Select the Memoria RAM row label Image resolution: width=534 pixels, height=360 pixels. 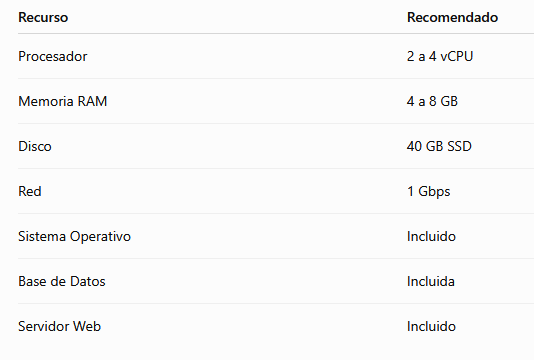63,101
